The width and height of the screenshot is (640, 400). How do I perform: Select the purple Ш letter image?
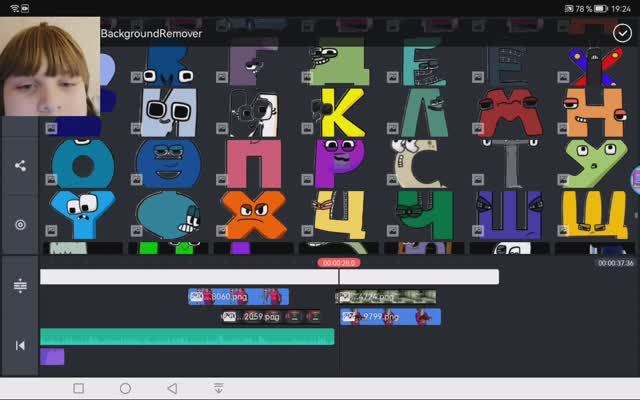(x=510, y=215)
